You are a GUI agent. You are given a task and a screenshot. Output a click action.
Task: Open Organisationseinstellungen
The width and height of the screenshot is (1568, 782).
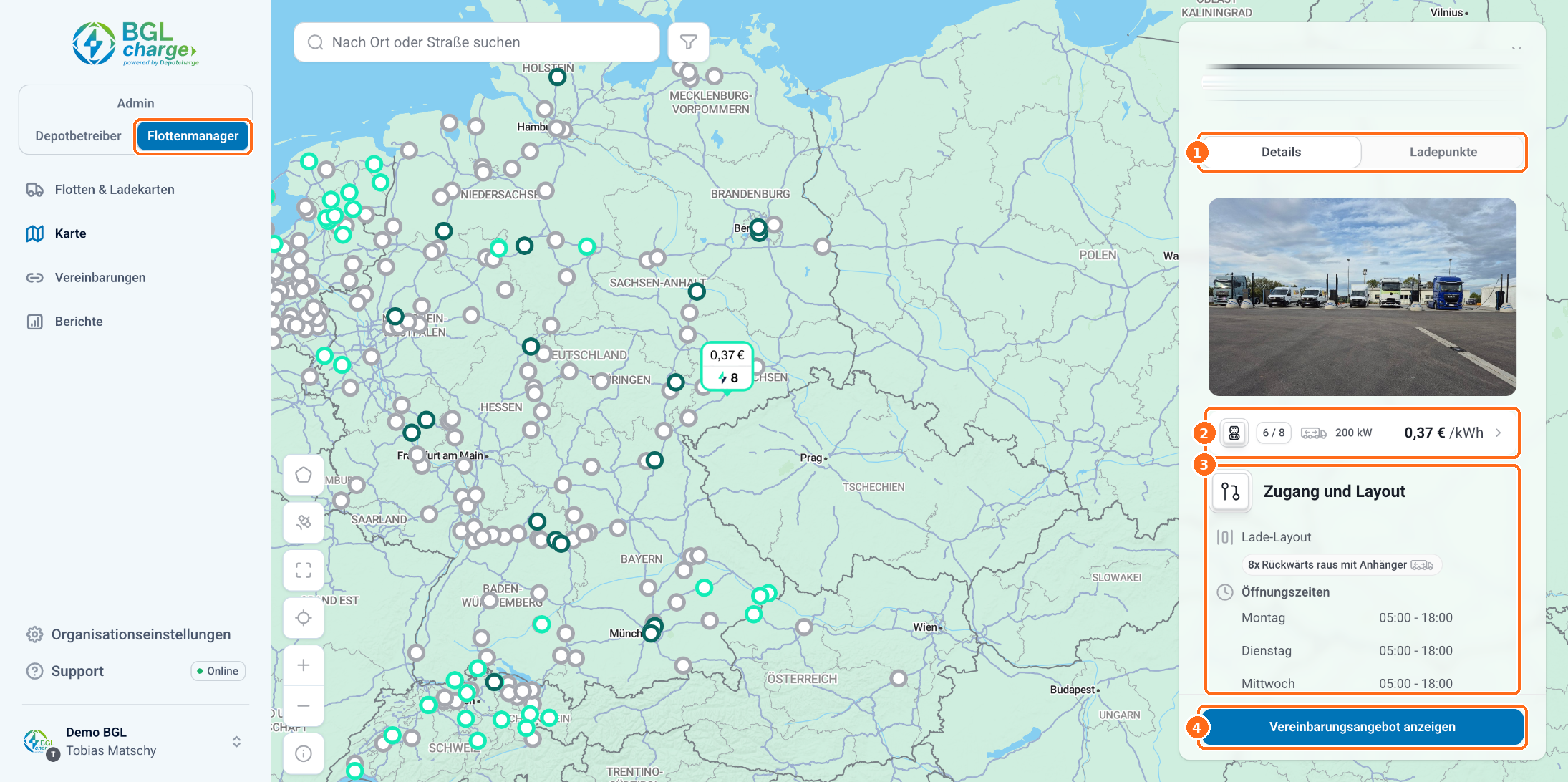click(x=141, y=634)
